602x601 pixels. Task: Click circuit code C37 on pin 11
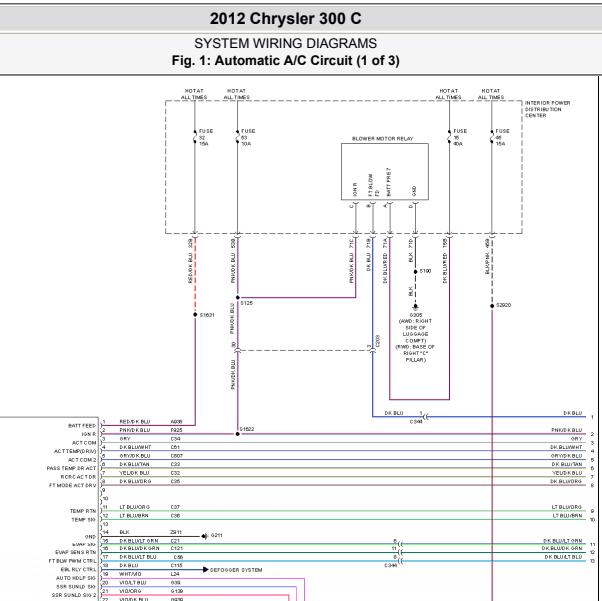(175, 507)
